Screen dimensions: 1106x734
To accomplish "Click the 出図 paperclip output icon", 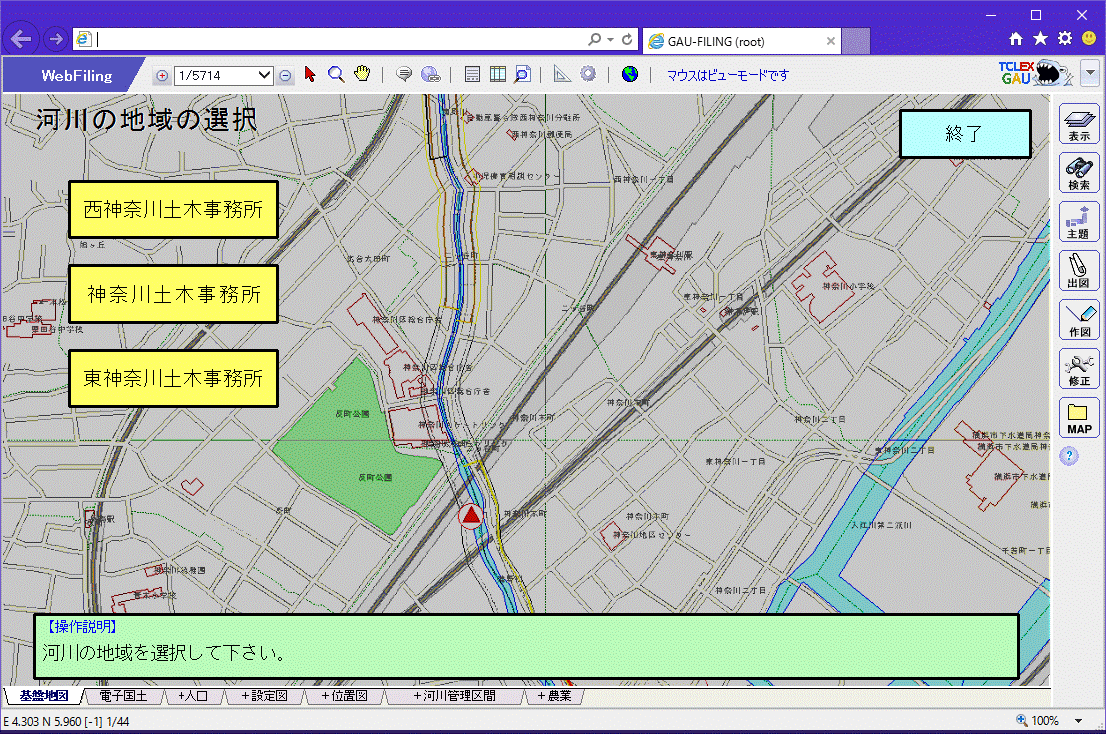I will 1079,270.
